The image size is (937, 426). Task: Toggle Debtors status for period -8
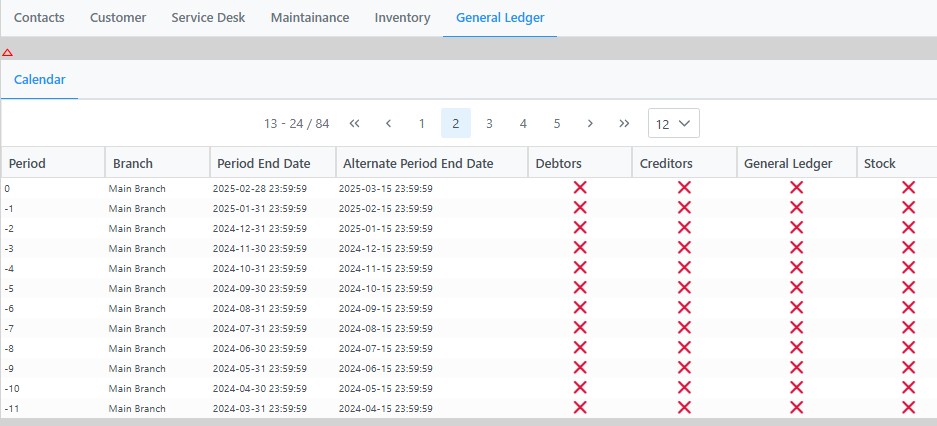[x=580, y=348]
